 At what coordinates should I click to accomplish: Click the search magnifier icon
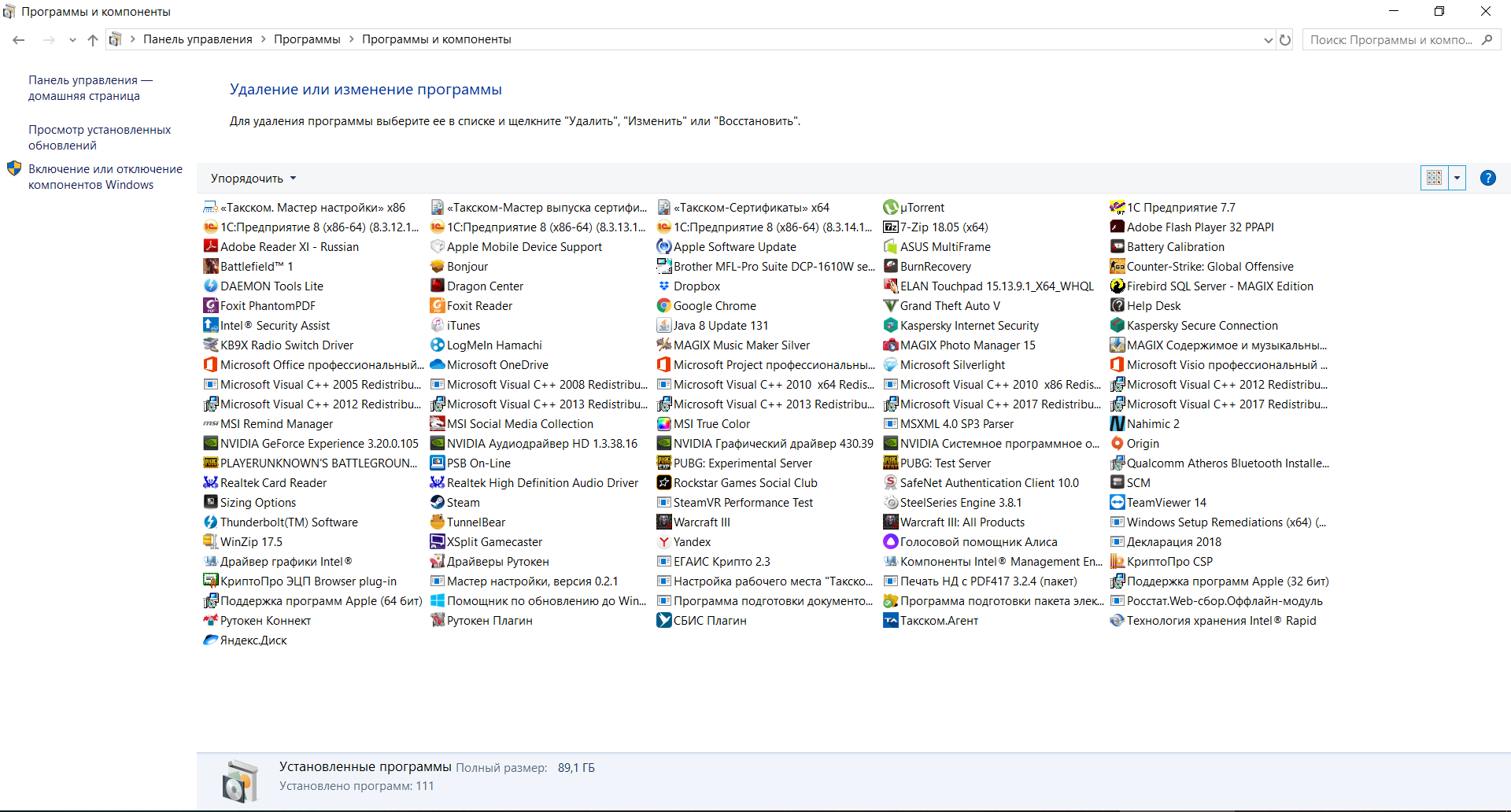pos(1487,39)
